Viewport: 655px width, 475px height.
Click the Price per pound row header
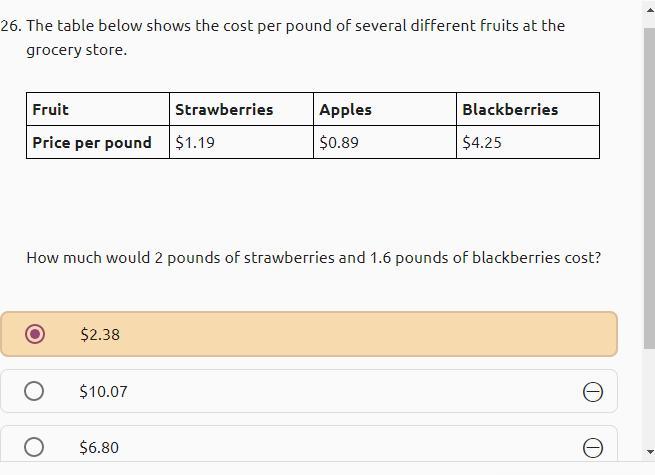coord(92,142)
